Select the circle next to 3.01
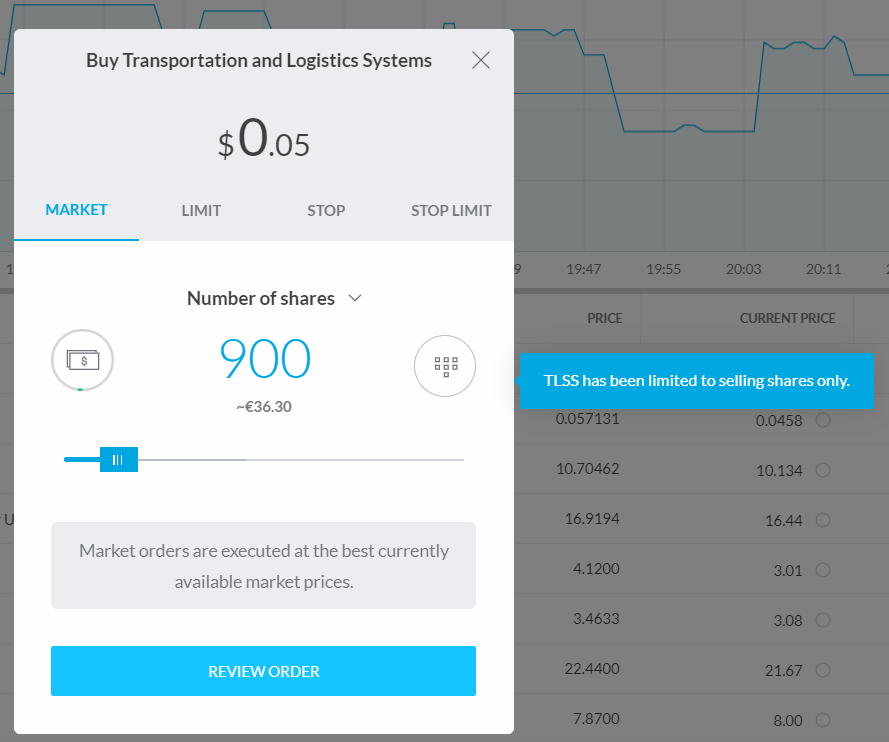 tap(823, 570)
